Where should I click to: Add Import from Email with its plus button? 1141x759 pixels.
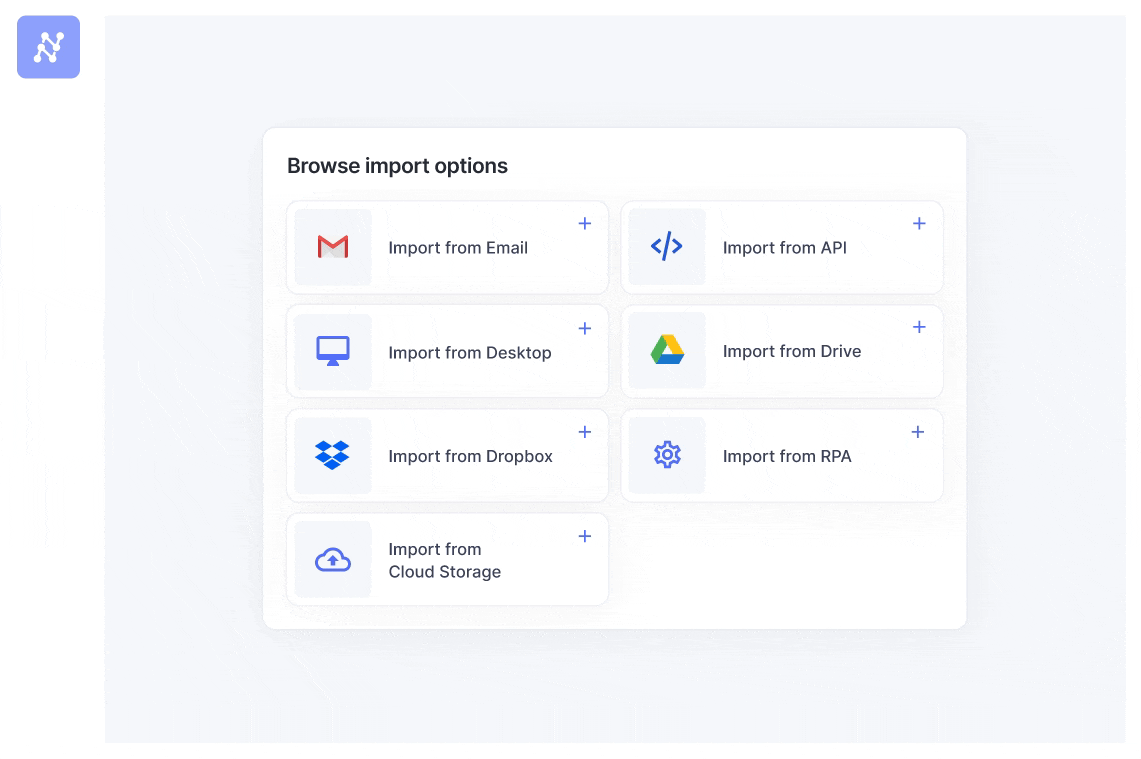click(x=585, y=223)
